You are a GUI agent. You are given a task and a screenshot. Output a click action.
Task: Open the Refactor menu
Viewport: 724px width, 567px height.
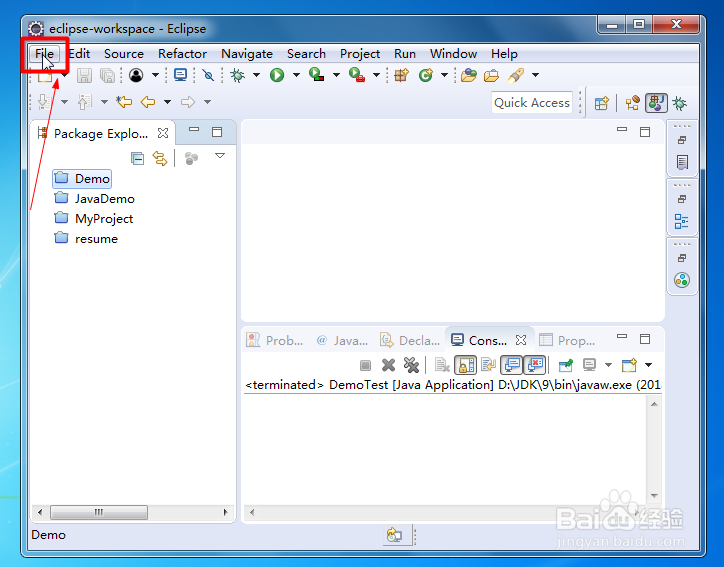coord(182,54)
